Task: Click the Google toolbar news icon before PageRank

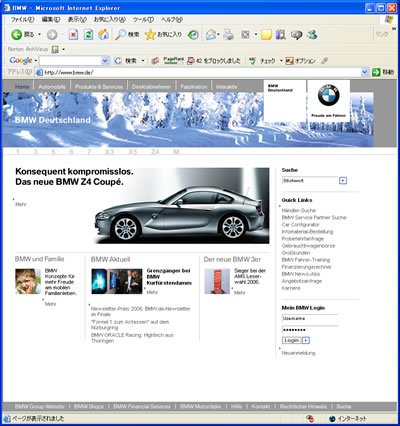Action: 155,61
